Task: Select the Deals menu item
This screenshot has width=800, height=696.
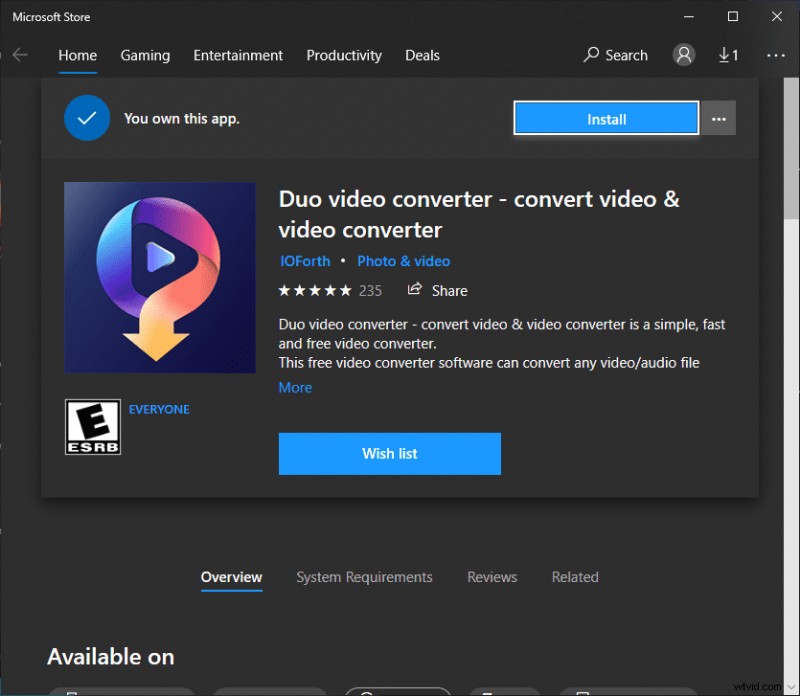Action: tap(422, 55)
